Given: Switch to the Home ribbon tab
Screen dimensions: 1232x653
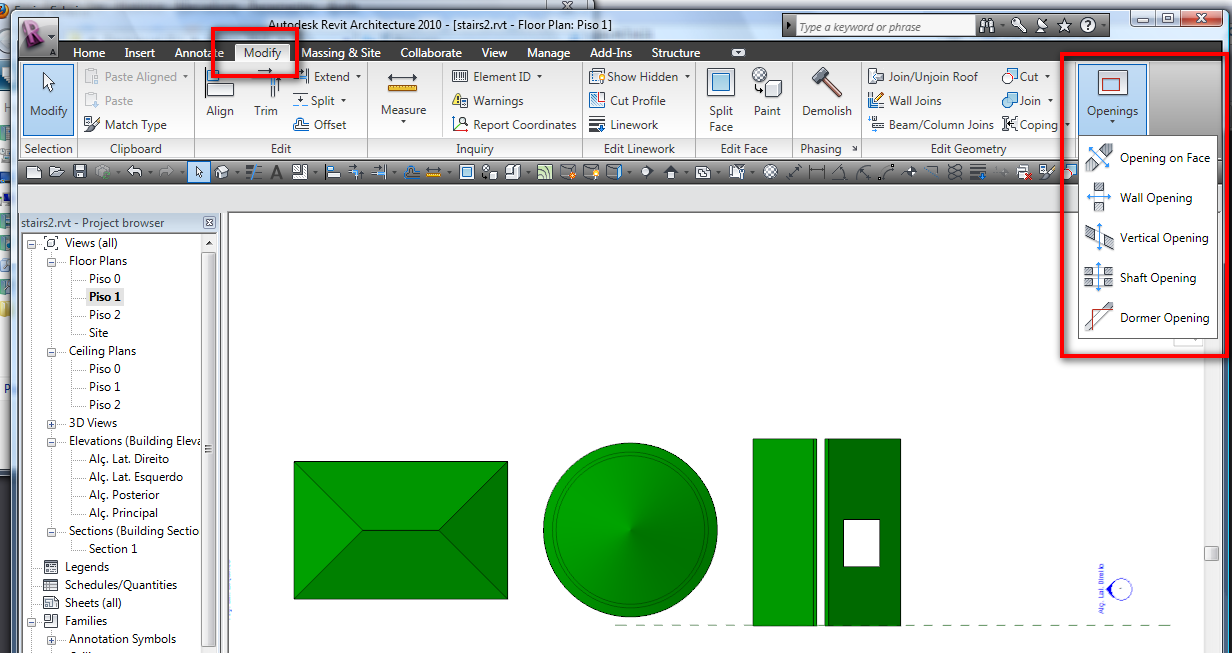Looking at the screenshot, I should click(89, 53).
